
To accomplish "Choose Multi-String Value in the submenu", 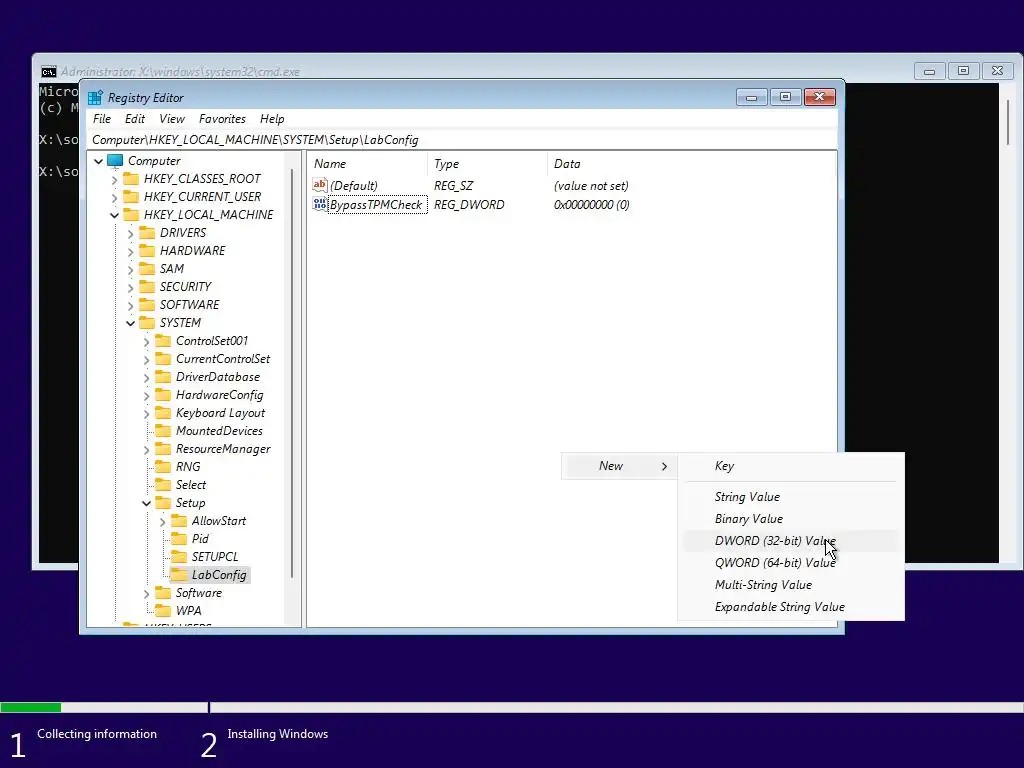I will pyautogui.click(x=791, y=585).
